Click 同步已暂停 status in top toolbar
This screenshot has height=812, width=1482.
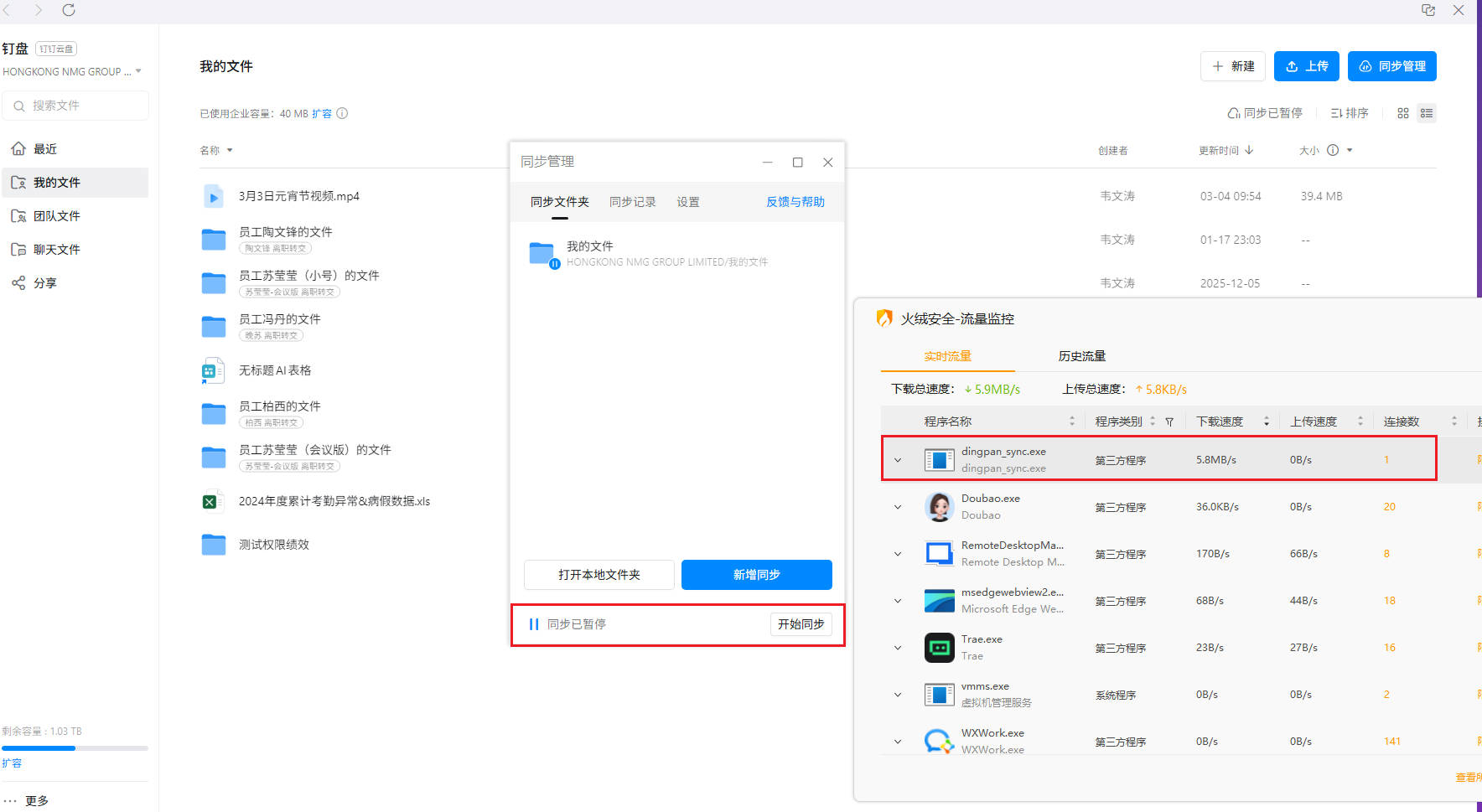tap(1264, 113)
